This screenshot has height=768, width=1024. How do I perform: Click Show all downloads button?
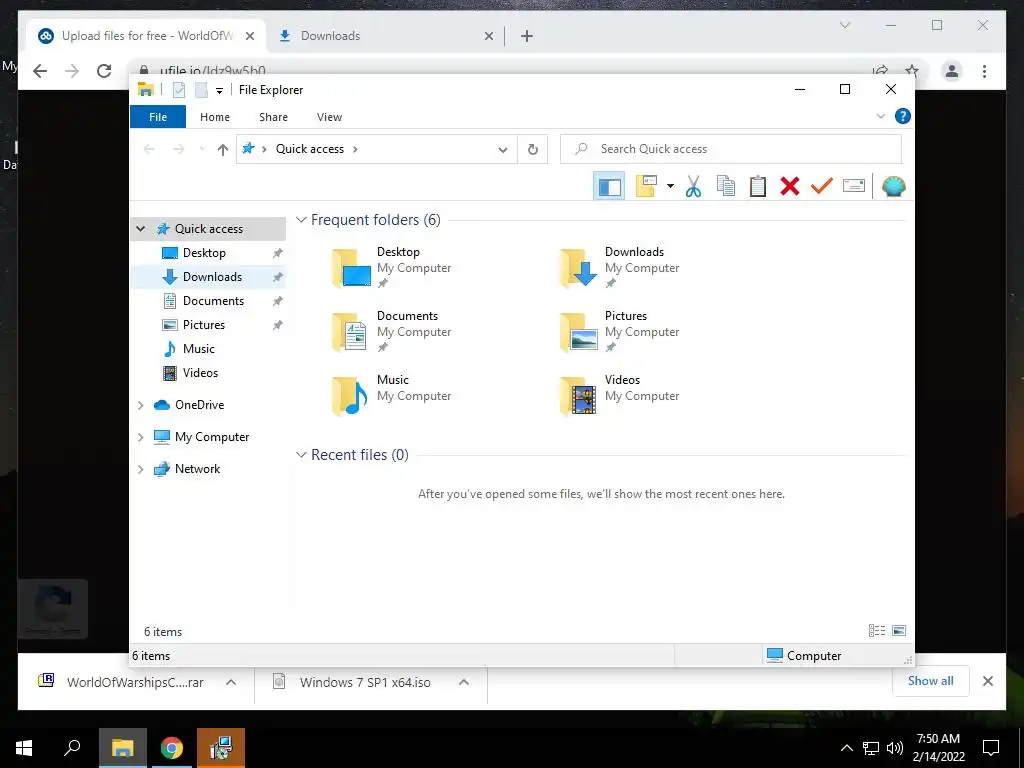931,681
